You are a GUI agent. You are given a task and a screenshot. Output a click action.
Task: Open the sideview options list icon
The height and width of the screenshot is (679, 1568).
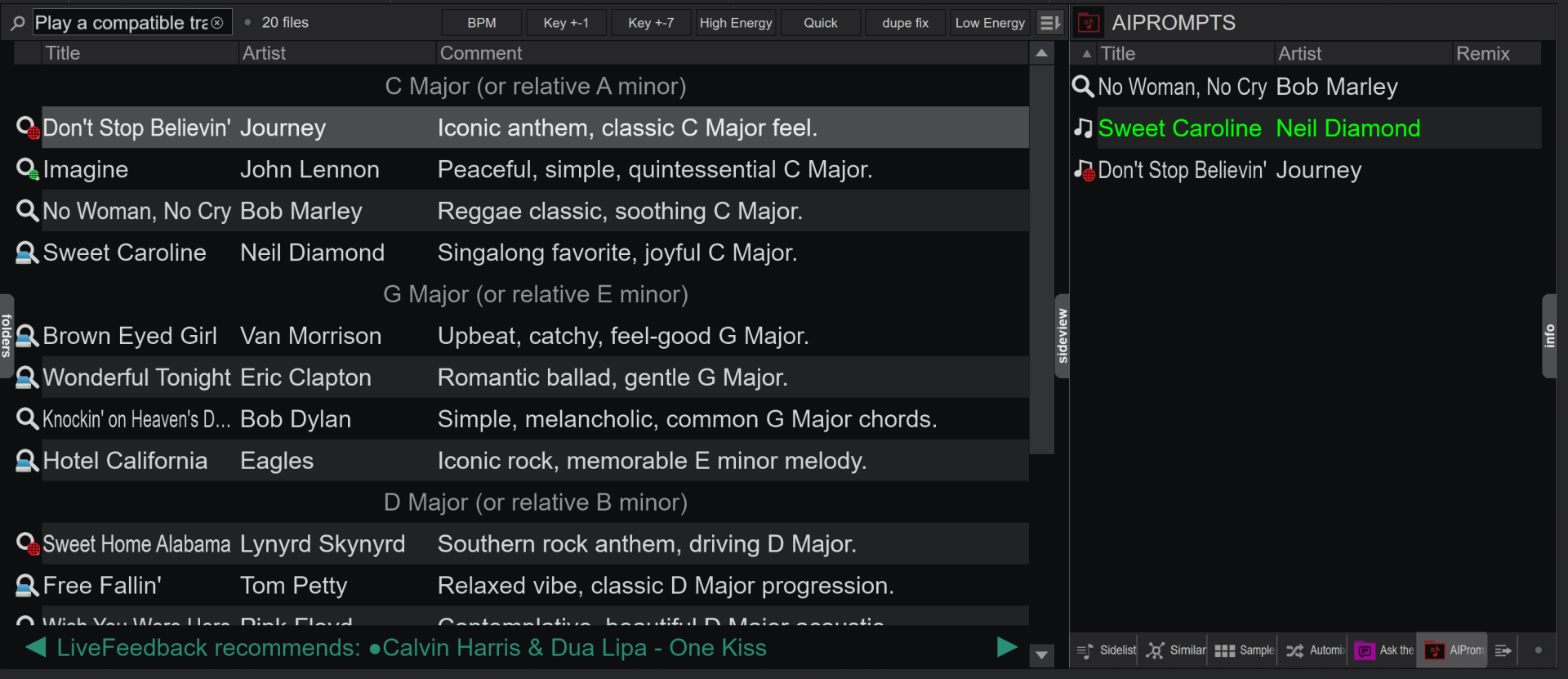1503,650
